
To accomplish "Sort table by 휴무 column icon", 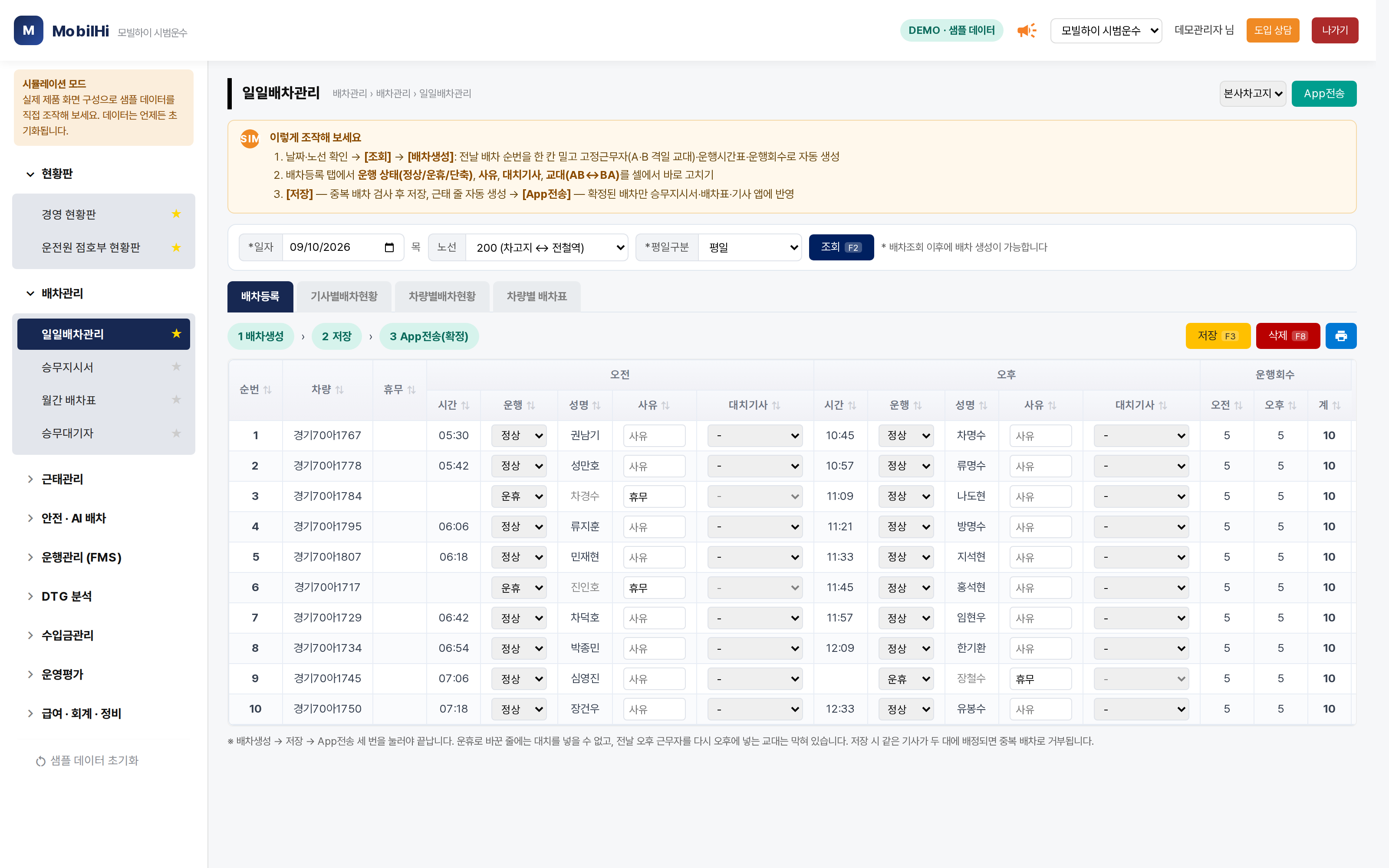I will pos(411,390).
